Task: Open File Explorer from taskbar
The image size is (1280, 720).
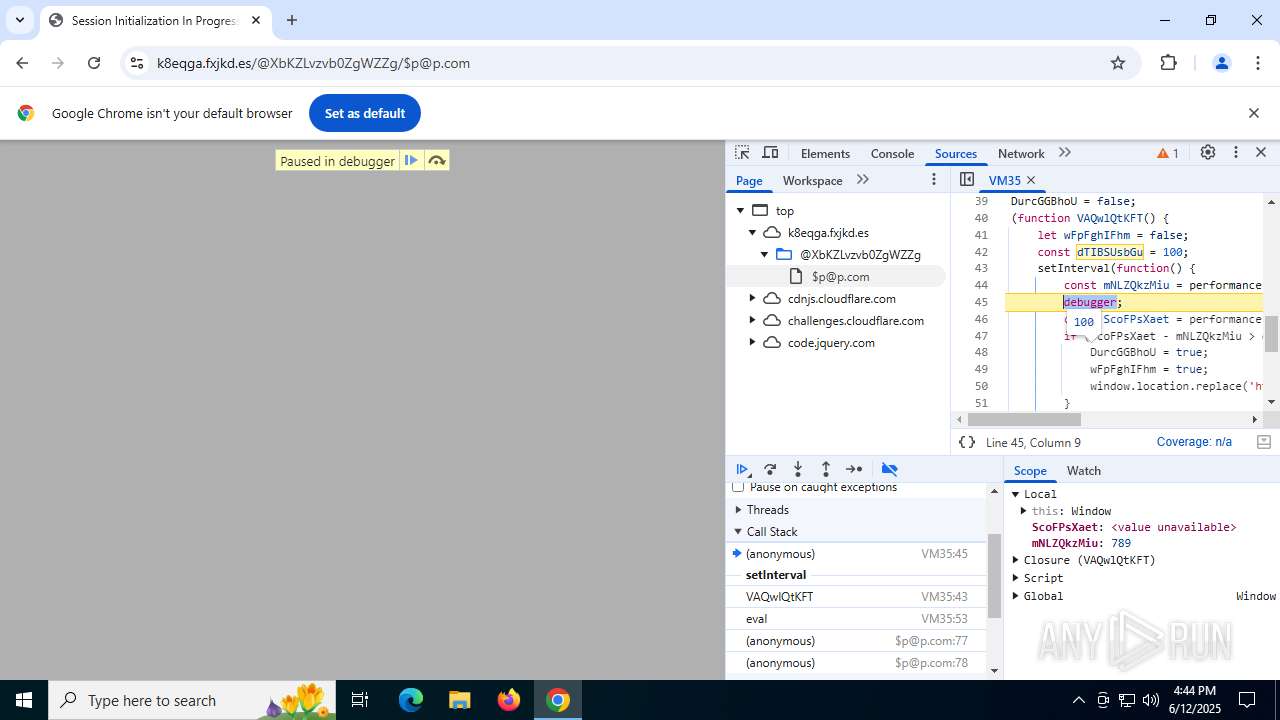Action: point(459,700)
